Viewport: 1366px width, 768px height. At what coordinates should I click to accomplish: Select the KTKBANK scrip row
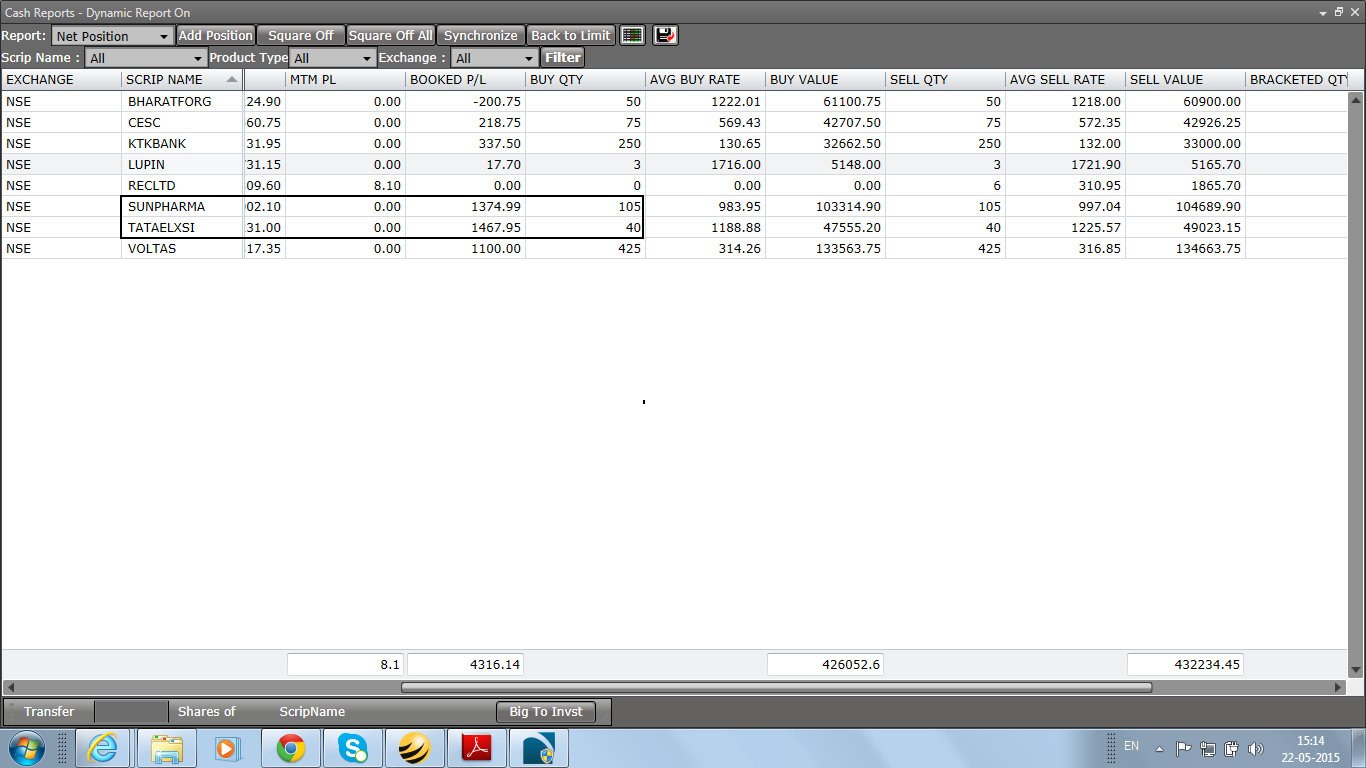point(675,143)
